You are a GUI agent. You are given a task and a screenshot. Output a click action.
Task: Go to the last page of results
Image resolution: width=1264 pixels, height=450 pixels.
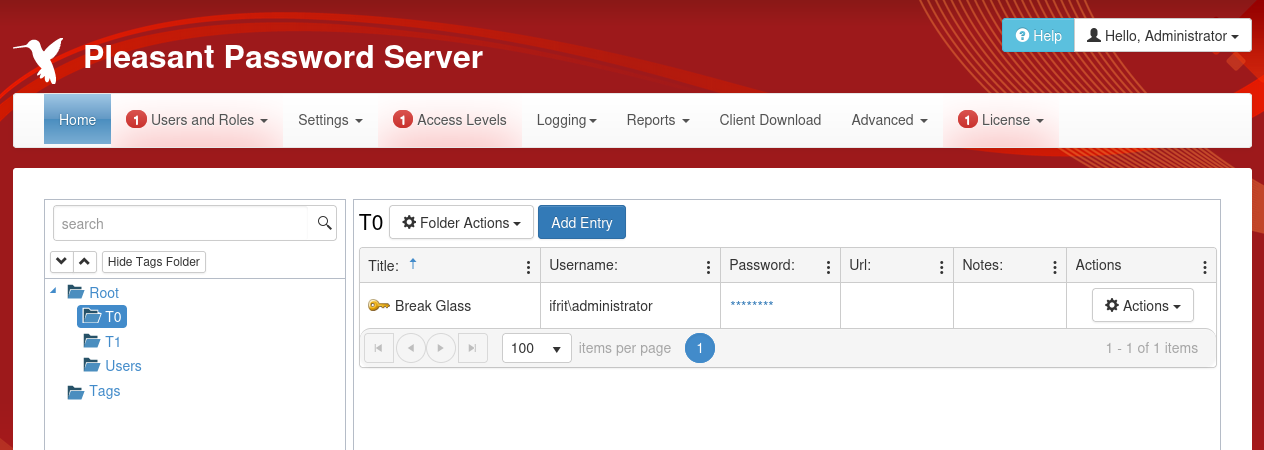click(x=473, y=348)
